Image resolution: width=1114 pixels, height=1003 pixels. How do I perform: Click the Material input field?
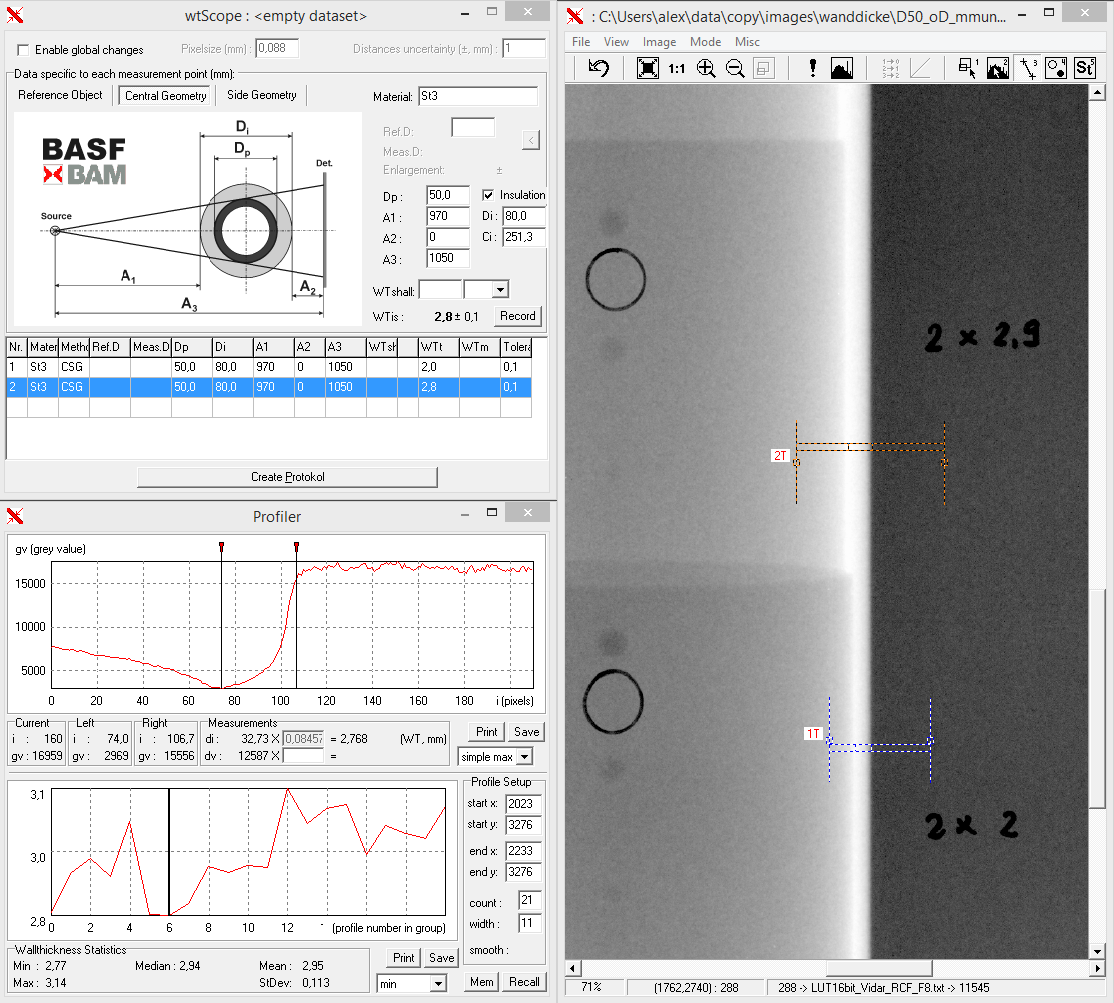[477, 97]
